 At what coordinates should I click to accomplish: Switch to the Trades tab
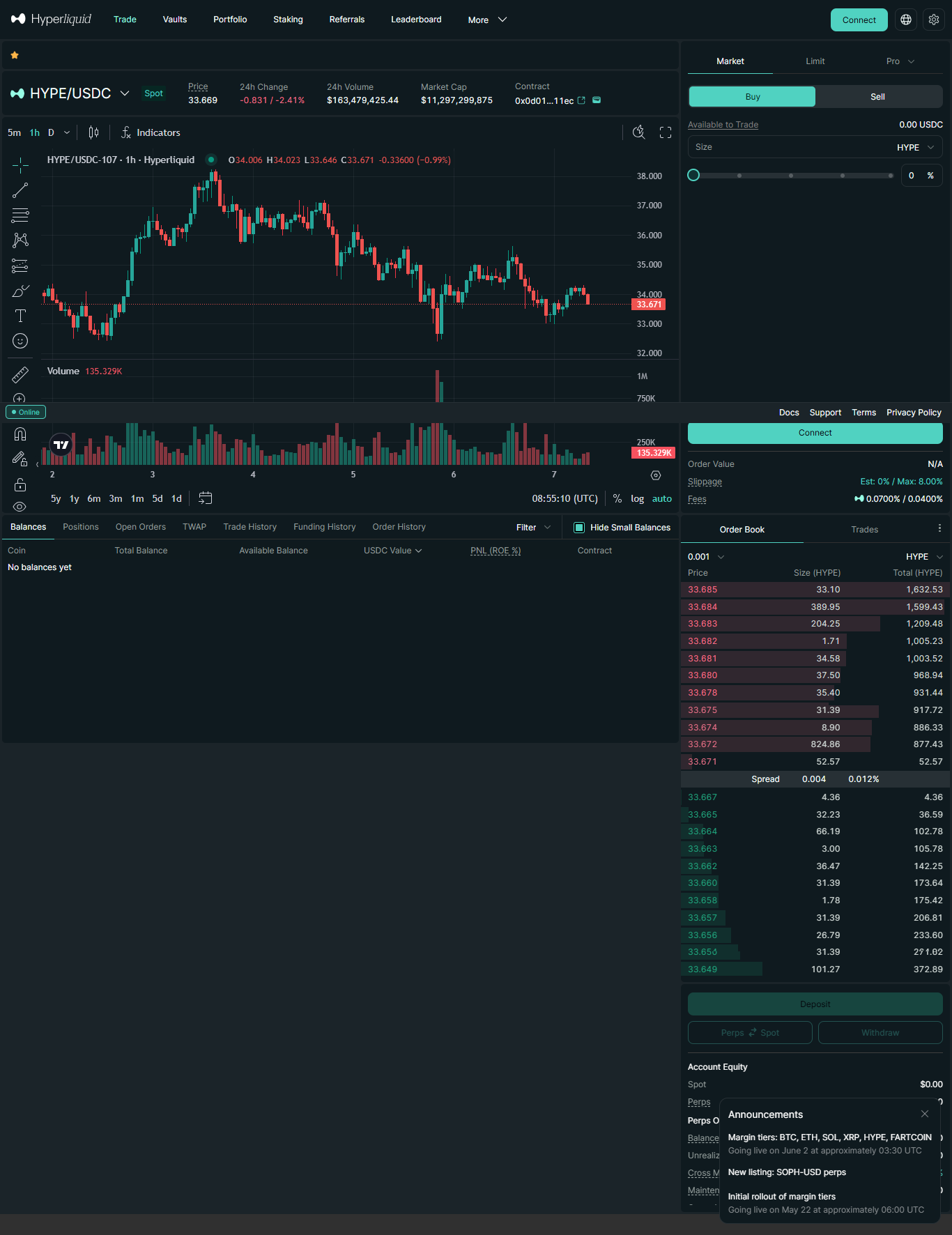click(x=865, y=530)
